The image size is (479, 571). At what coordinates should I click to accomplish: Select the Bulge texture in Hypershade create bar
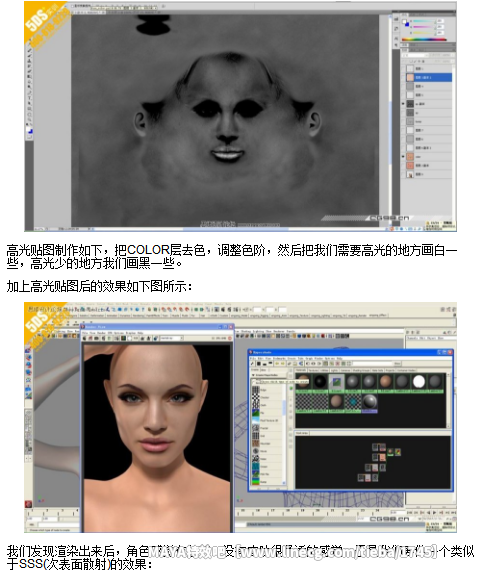pyautogui.click(x=256, y=390)
